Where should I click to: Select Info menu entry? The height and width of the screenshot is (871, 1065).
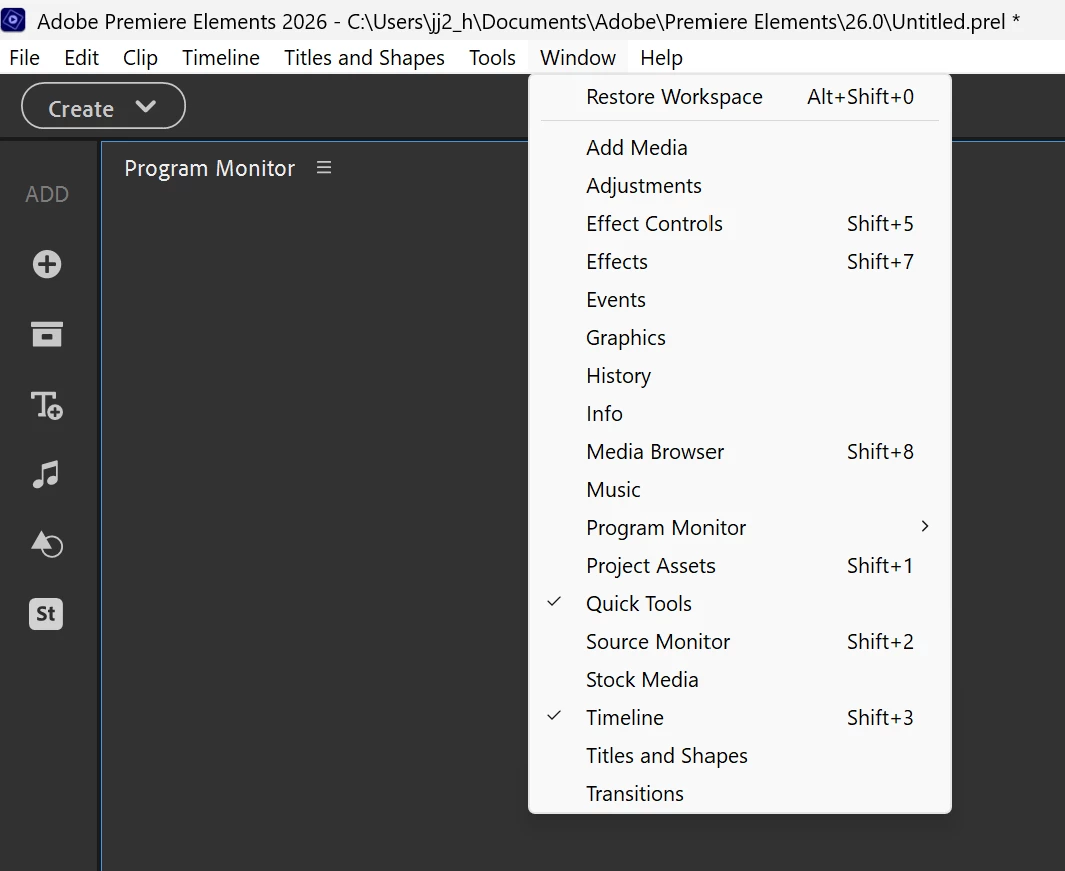pos(740,414)
